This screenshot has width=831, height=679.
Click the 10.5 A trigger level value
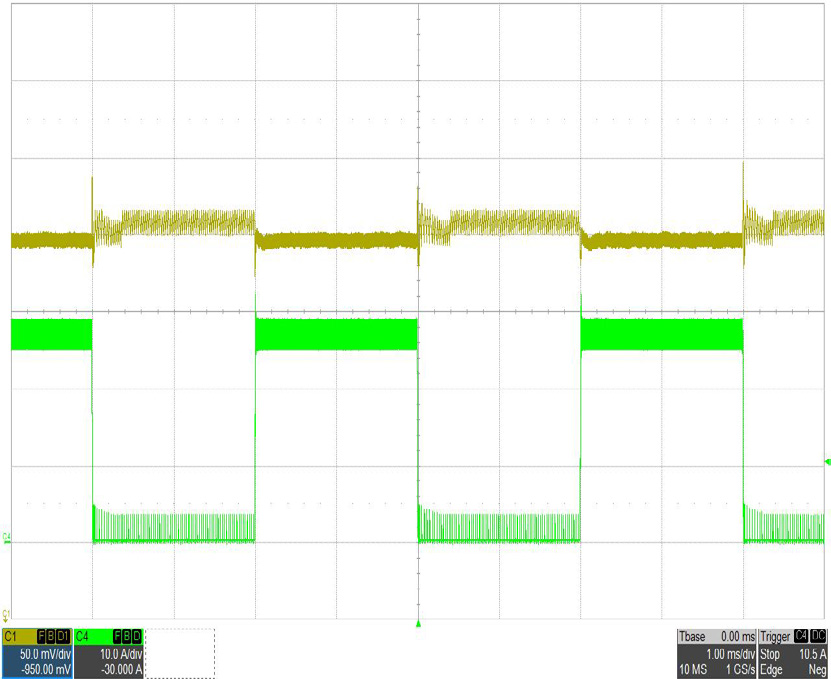pos(808,651)
